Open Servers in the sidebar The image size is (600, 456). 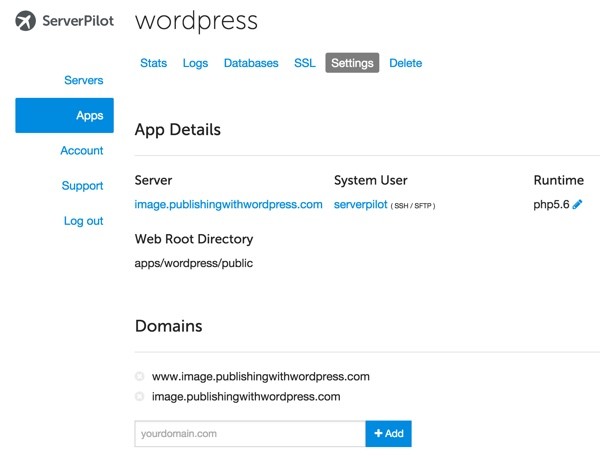pos(84,80)
